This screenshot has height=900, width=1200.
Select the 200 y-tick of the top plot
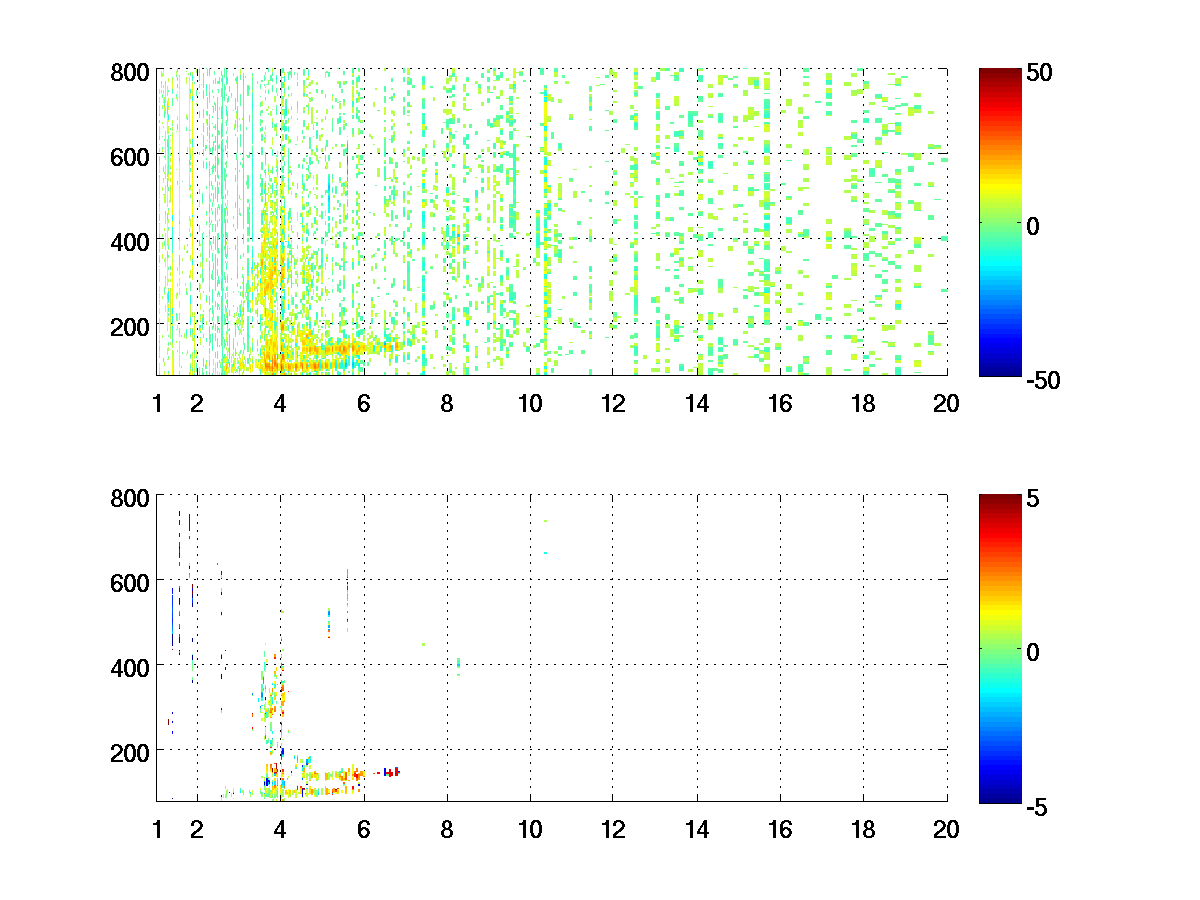click(x=131, y=326)
